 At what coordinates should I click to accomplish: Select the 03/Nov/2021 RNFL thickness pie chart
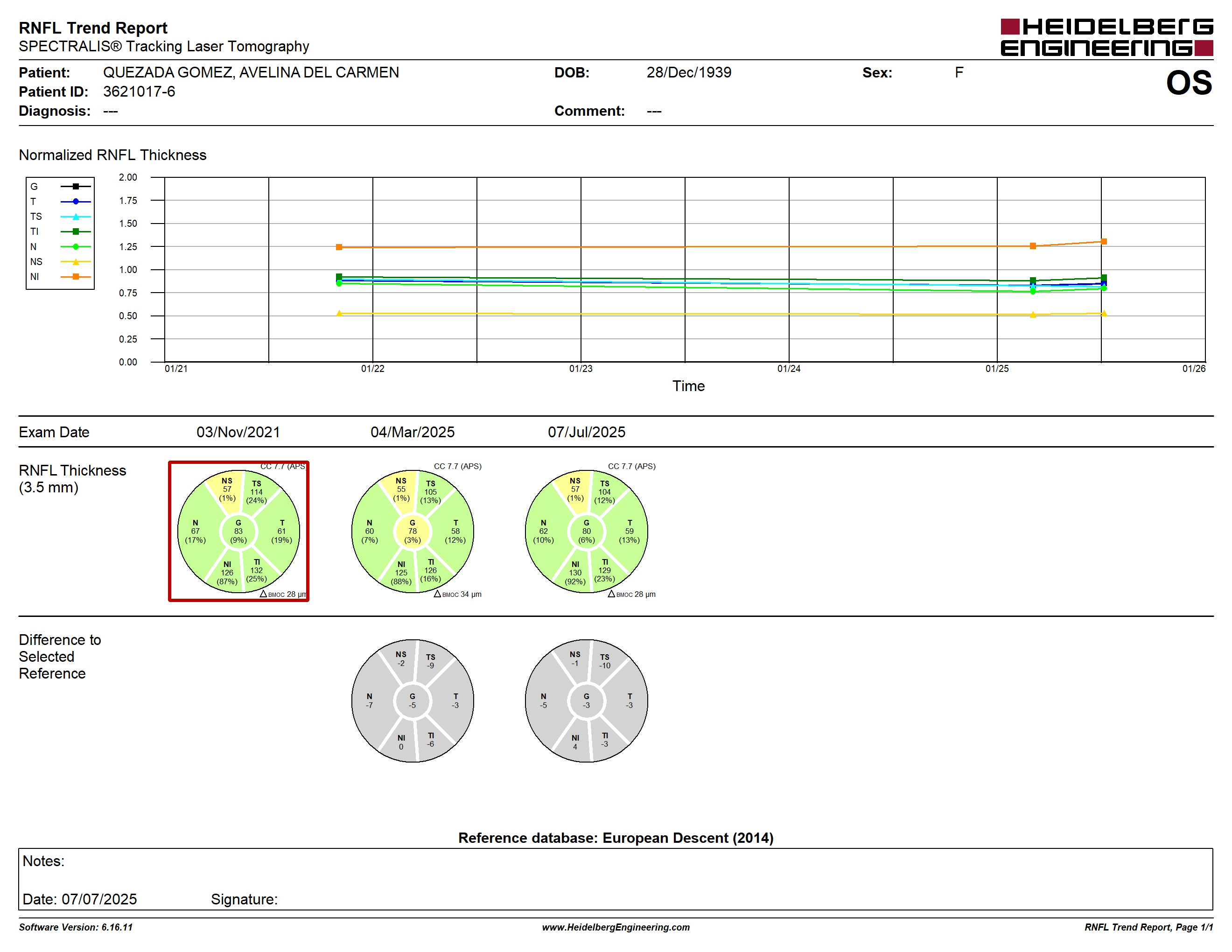[238, 531]
